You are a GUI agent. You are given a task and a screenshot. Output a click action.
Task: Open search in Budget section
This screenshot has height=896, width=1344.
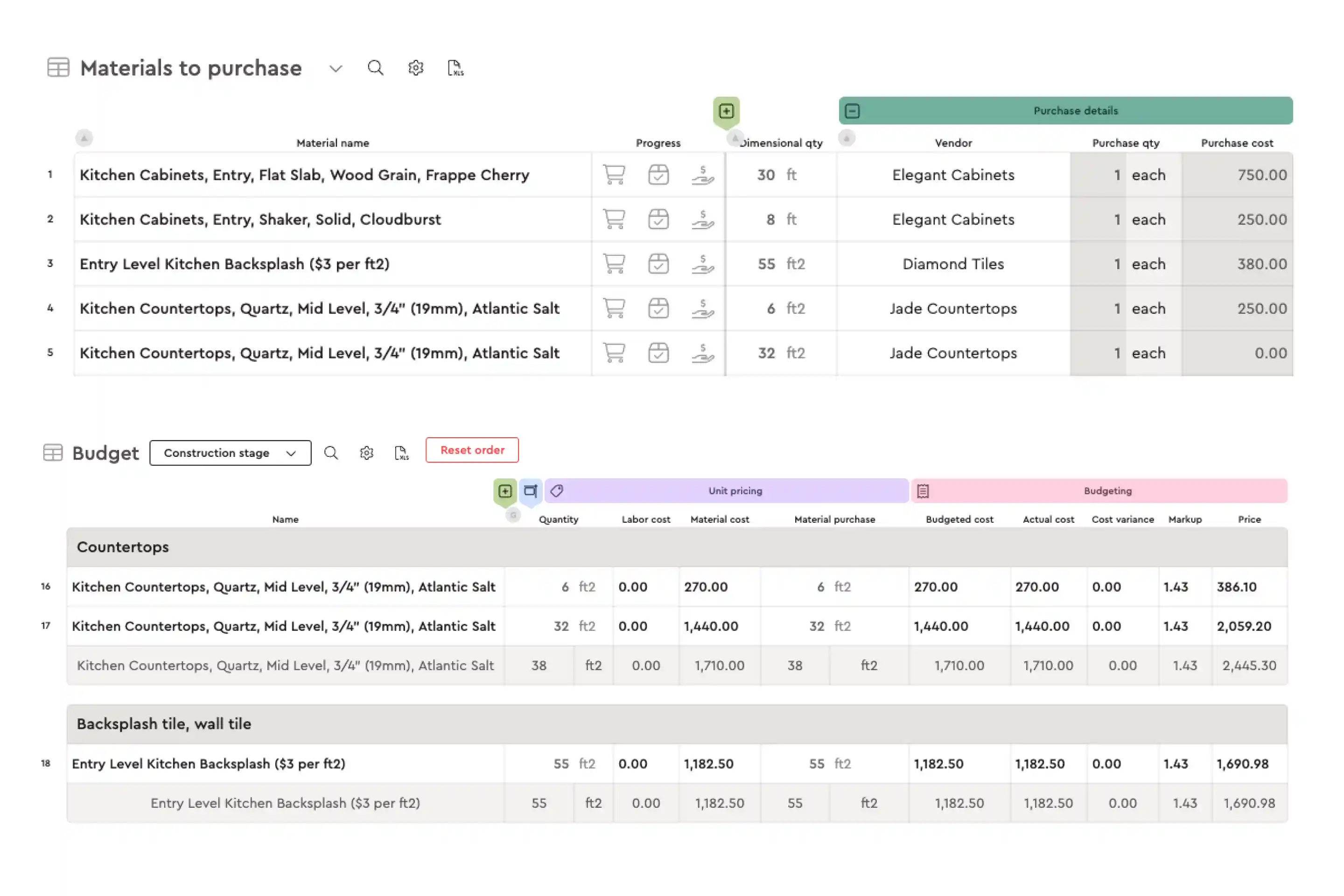[331, 453]
